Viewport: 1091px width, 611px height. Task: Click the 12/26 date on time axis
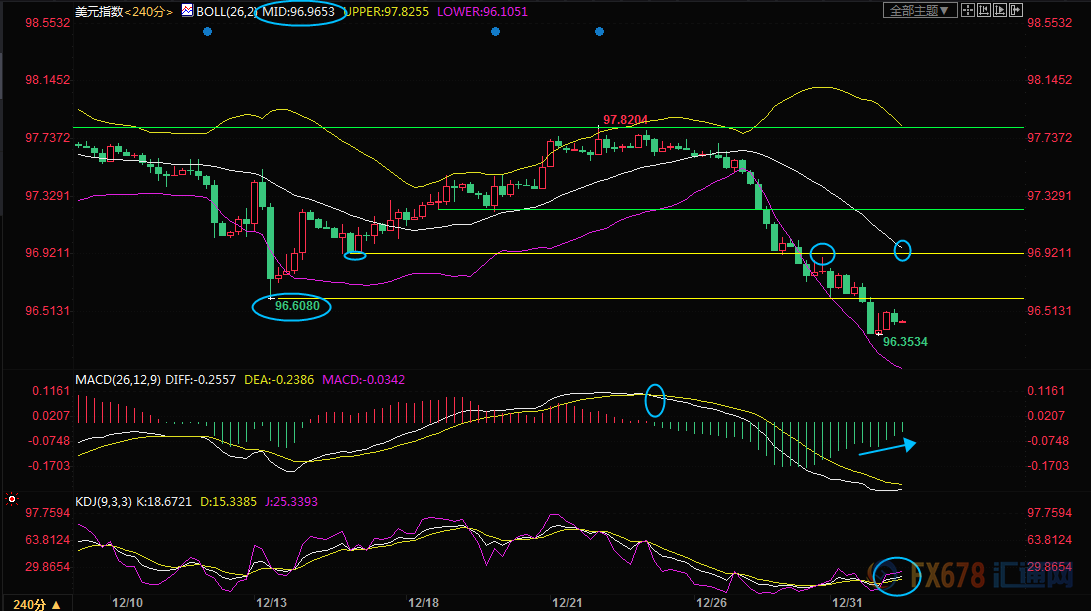pos(711,603)
